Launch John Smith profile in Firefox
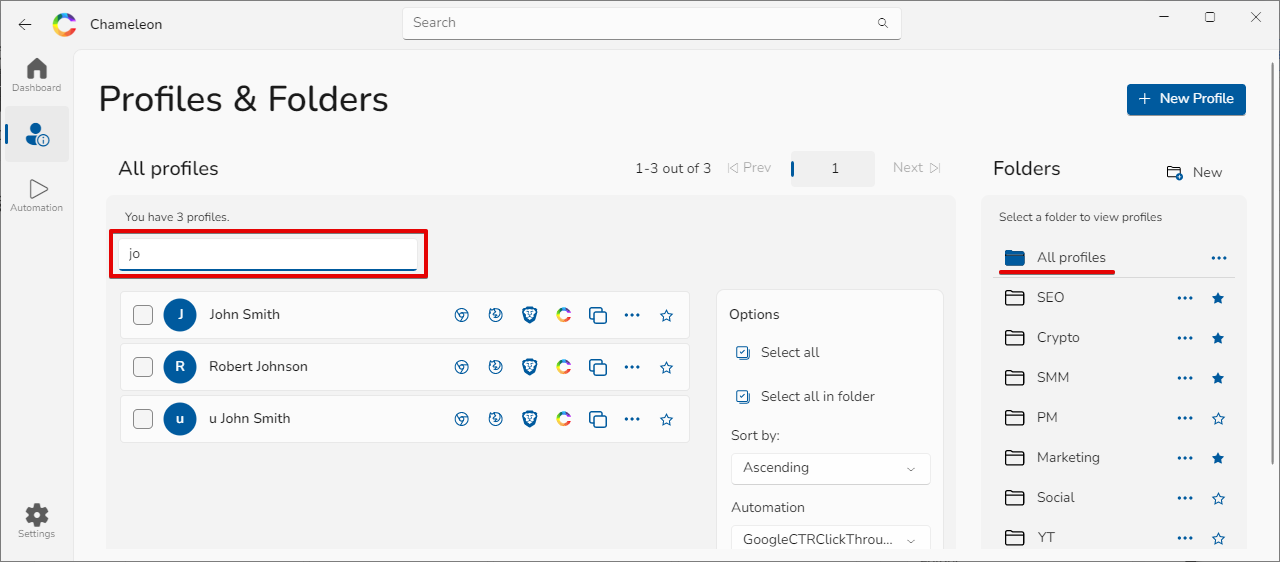1280x562 pixels. tap(495, 315)
